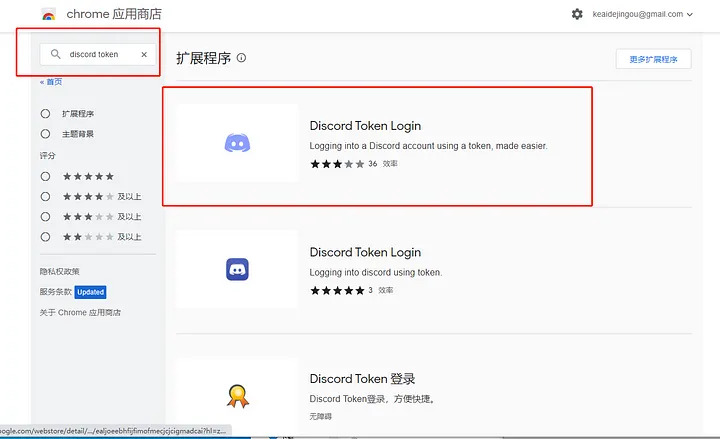The image size is (720, 439).
Task: Click the first Discord Token Login logo
Action: pos(237,143)
